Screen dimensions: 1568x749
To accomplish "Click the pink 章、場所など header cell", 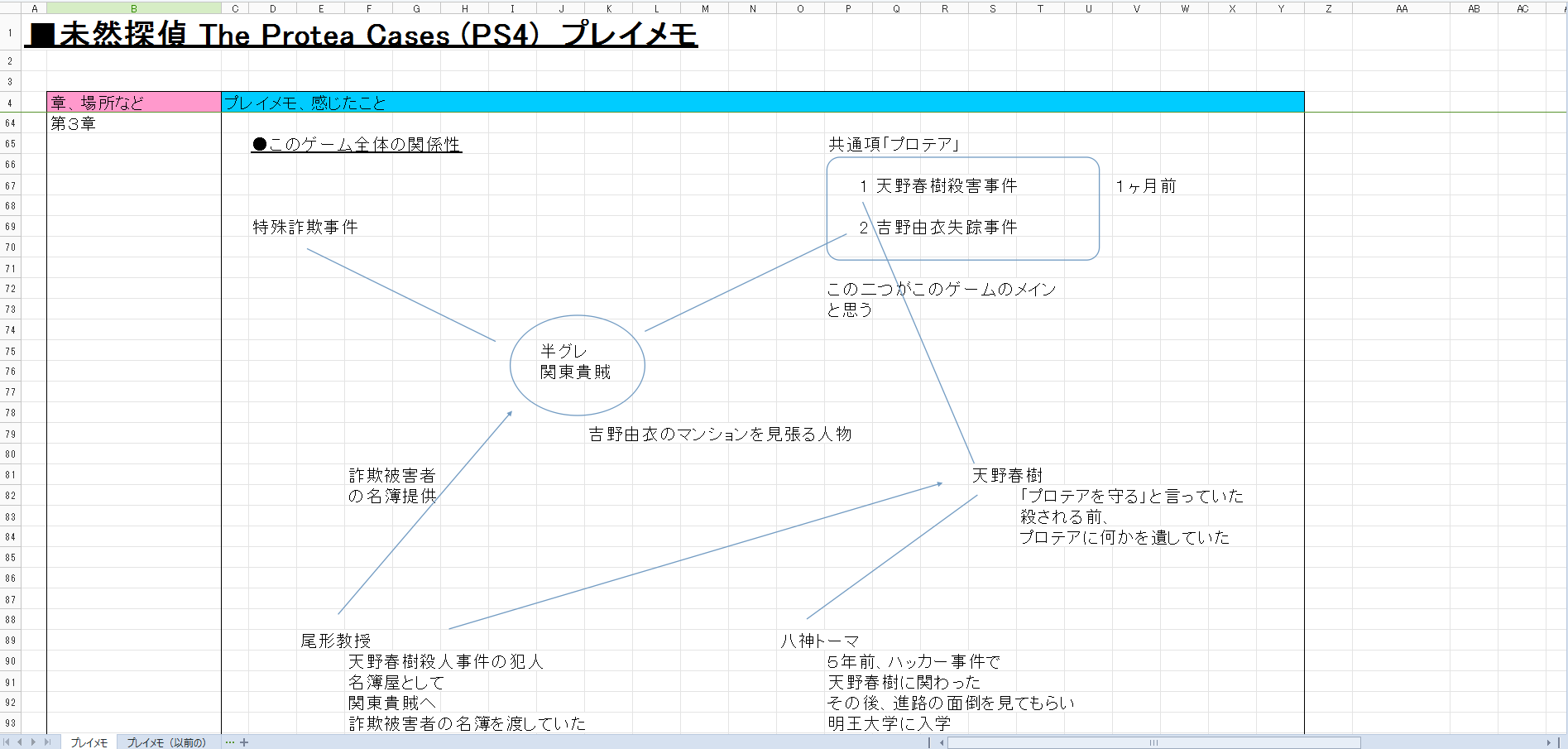I will [x=133, y=103].
